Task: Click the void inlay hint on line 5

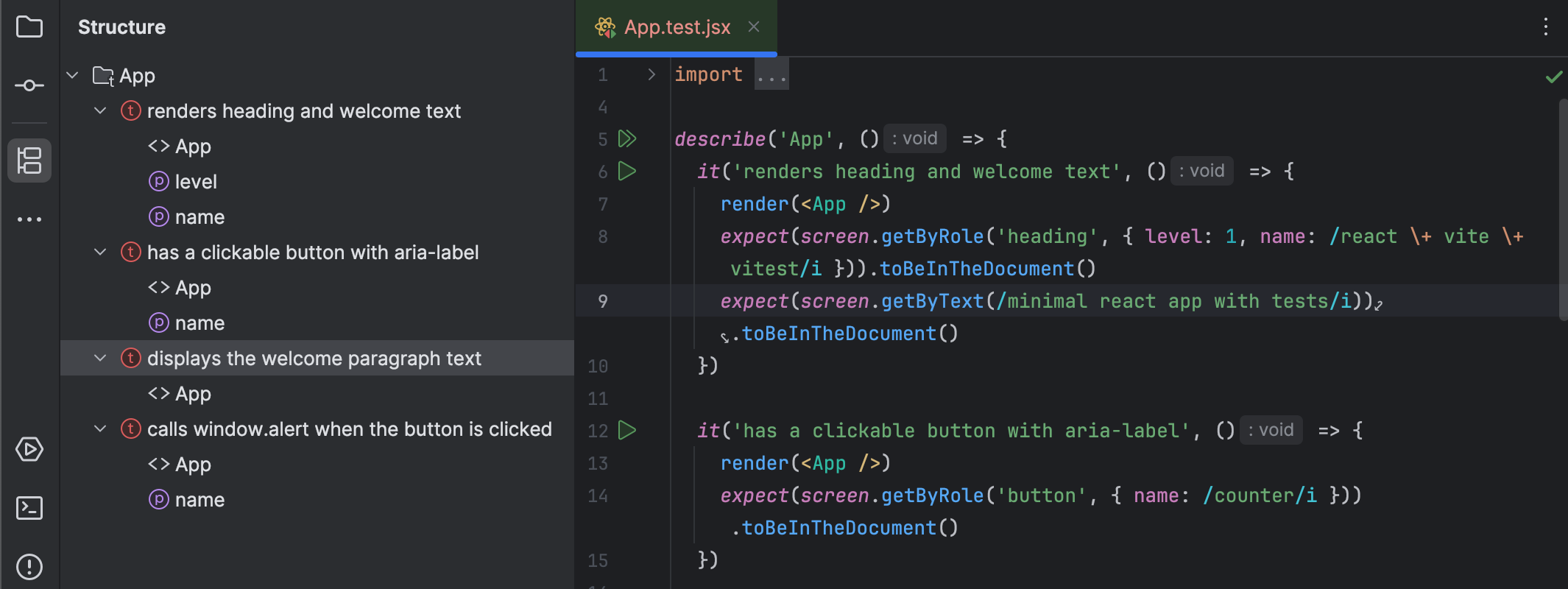Action: click(915, 138)
